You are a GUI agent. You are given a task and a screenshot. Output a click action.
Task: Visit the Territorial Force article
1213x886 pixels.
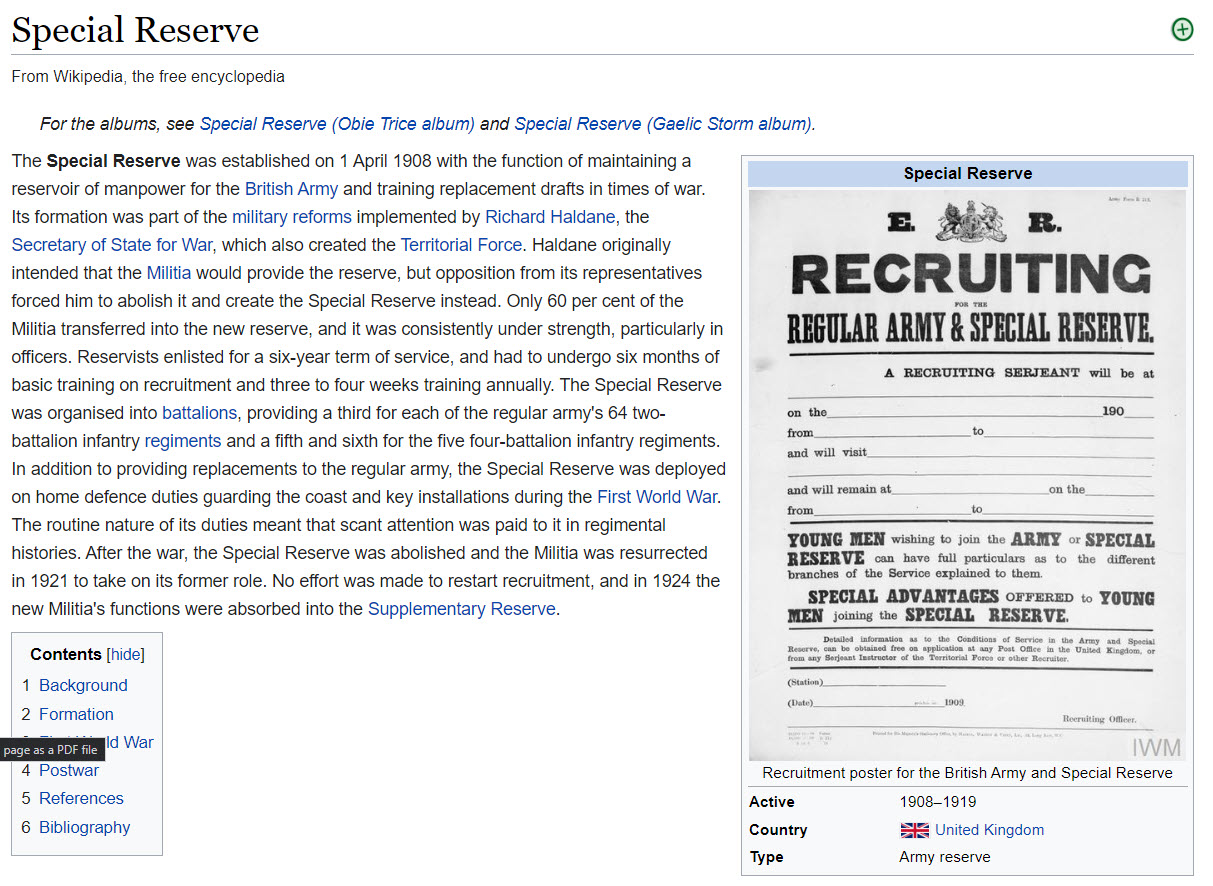pyautogui.click(x=461, y=245)
